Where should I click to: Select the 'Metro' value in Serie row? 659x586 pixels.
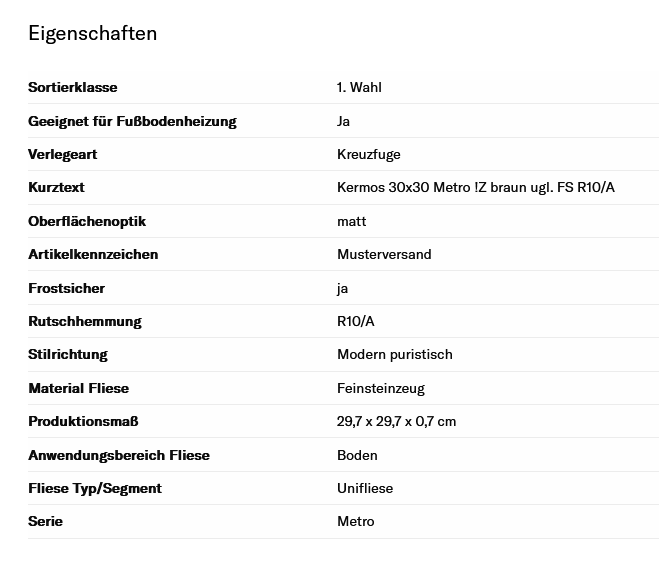coord(355,521)
